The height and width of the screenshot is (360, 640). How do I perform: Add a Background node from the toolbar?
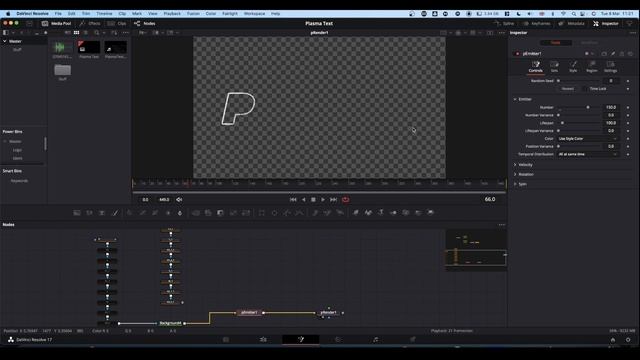pos(77,213)
